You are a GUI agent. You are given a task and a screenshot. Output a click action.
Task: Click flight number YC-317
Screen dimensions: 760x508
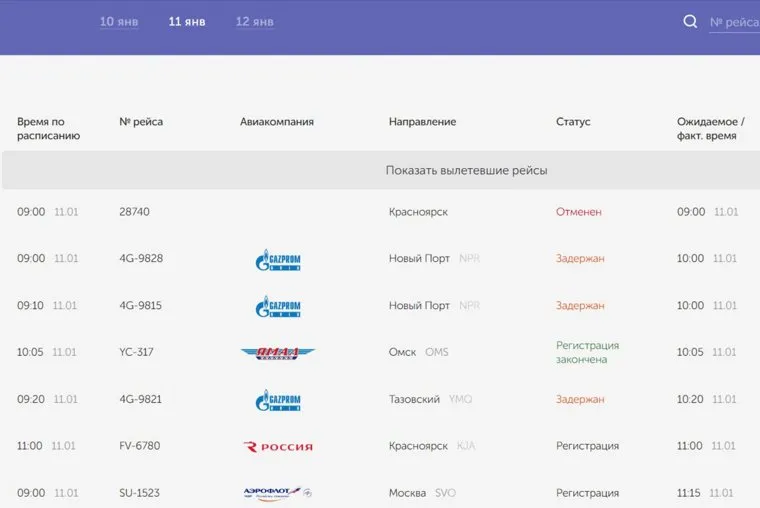pos(136,353)
